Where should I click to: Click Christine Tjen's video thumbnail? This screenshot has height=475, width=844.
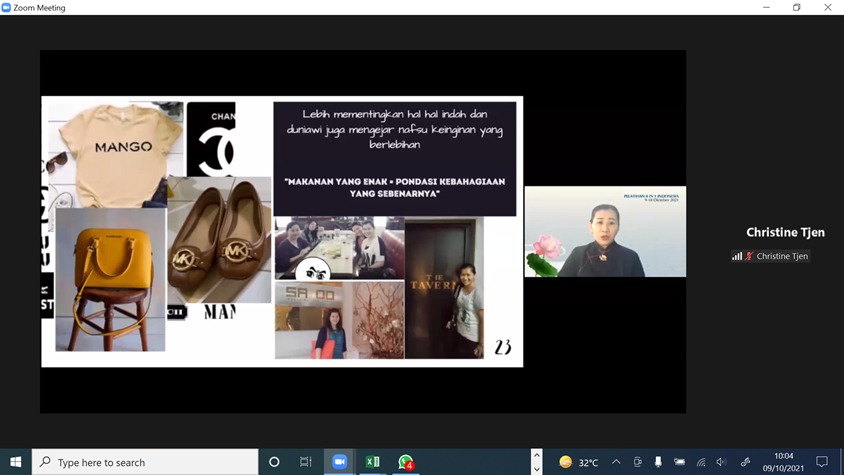tap(606, 232)
